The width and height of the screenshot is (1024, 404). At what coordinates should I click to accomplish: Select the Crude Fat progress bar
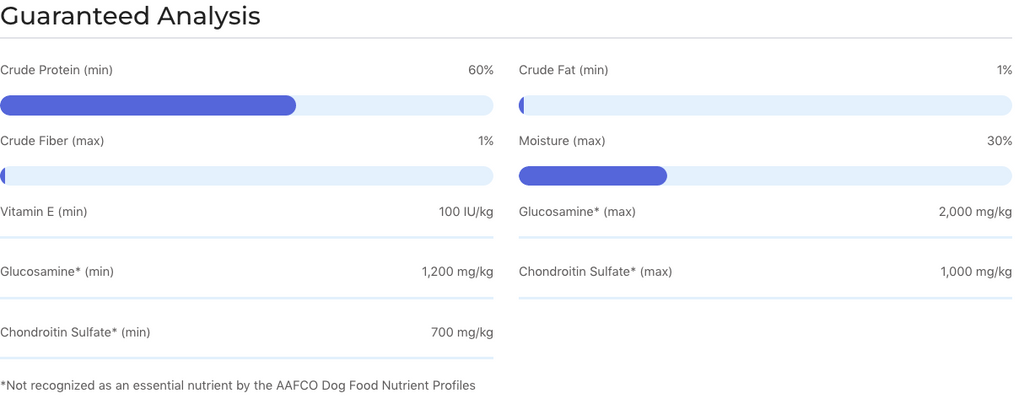(765, 105)
